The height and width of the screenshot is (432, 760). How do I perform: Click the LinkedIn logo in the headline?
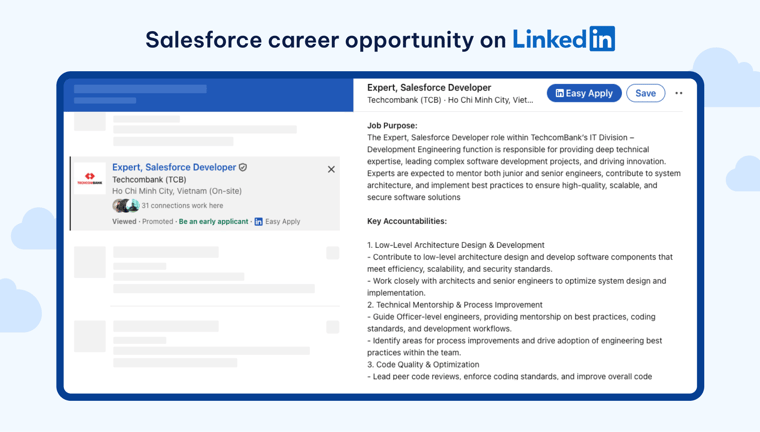coord(564,39)
